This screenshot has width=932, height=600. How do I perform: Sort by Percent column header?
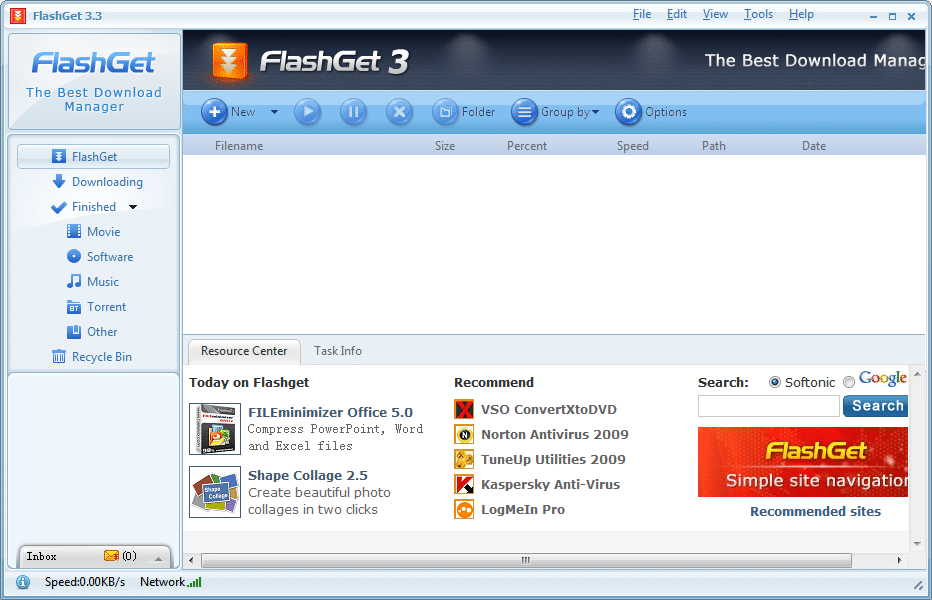point(527,146)
